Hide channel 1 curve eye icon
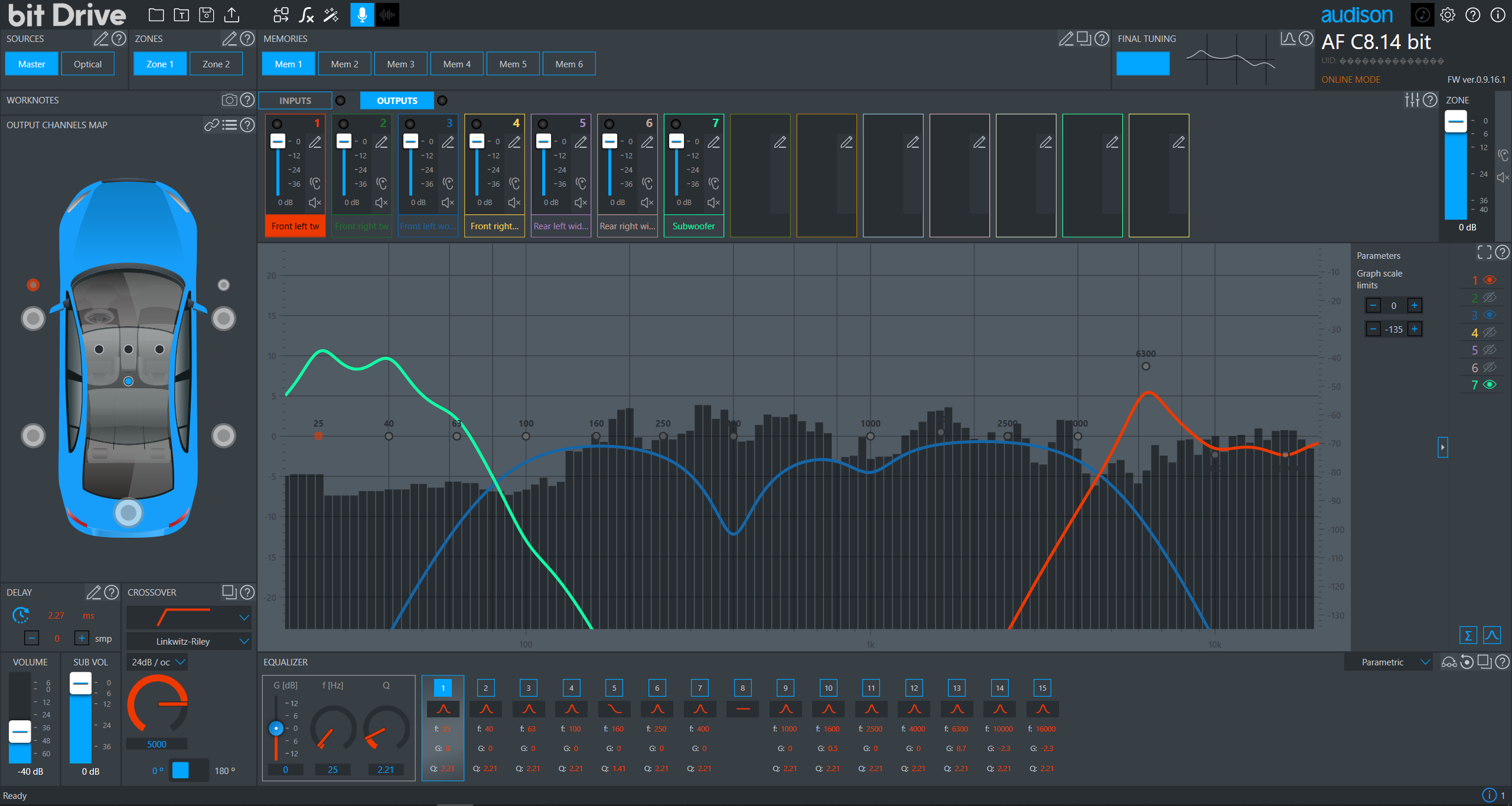Viewport: 1512px width, 806px height. (1490, 280)
